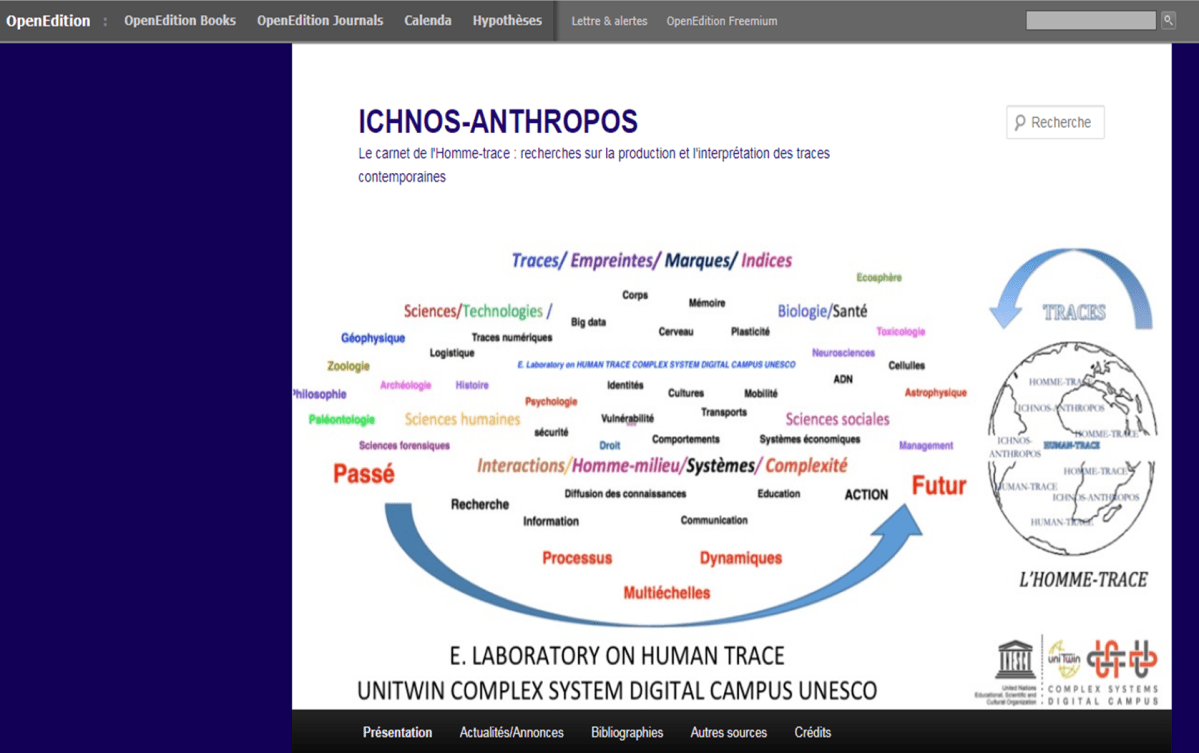Click the ICHNOS-ANTHROPOS site title

click(498, 122)
